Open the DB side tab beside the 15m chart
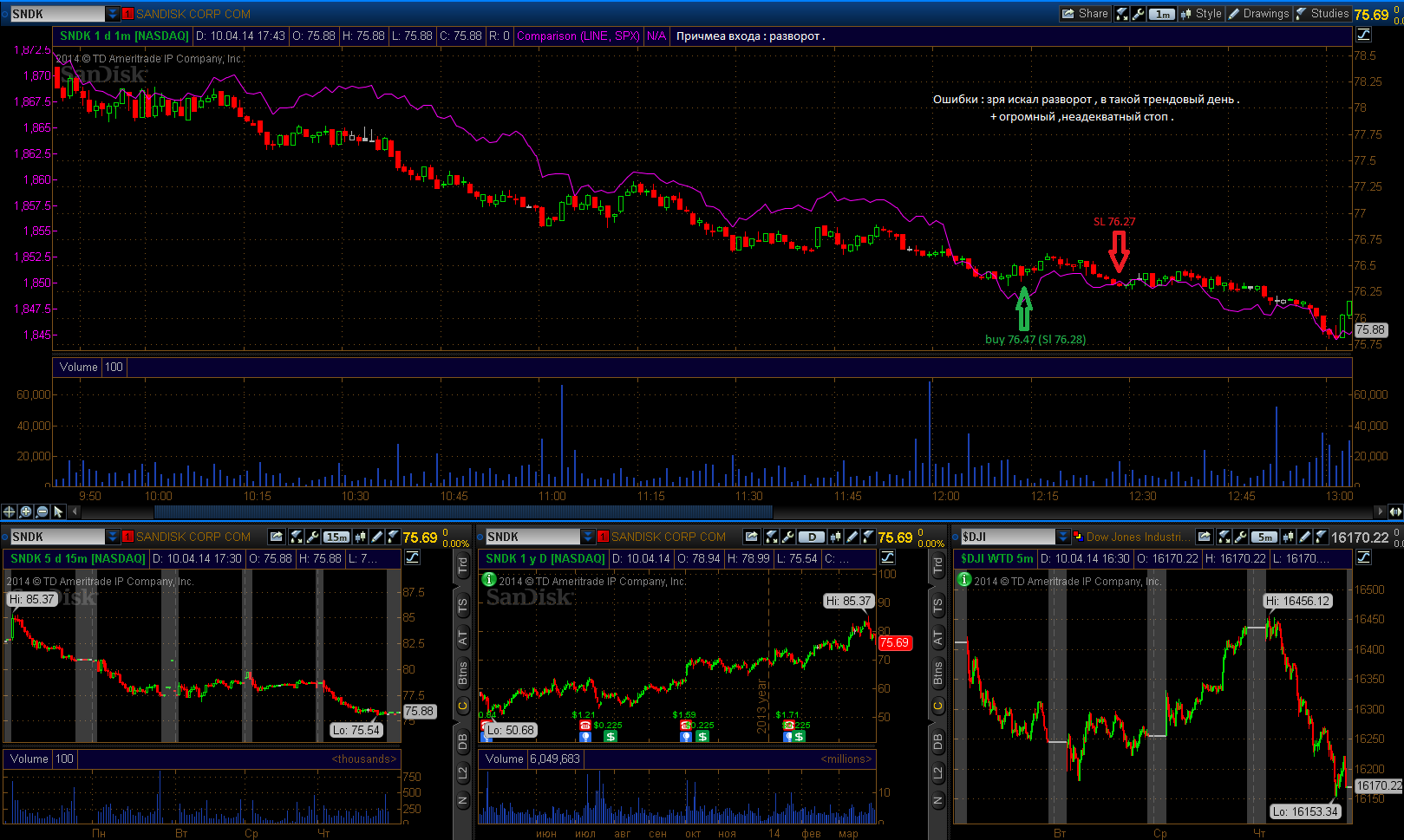Image resolution: width=1404 pixels, height=840 pixels. point(462,742)
